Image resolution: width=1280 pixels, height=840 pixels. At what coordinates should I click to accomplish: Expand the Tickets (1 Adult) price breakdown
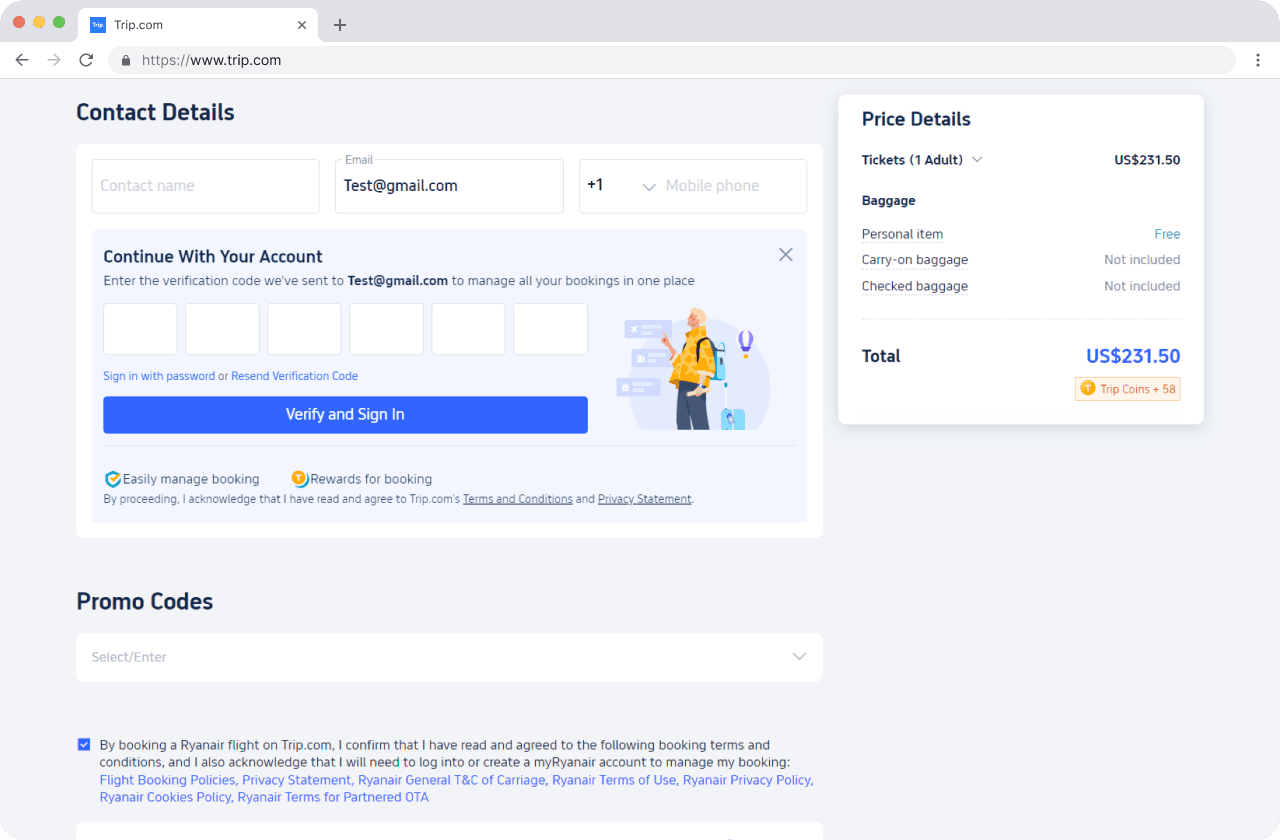[x=977, y=160]
